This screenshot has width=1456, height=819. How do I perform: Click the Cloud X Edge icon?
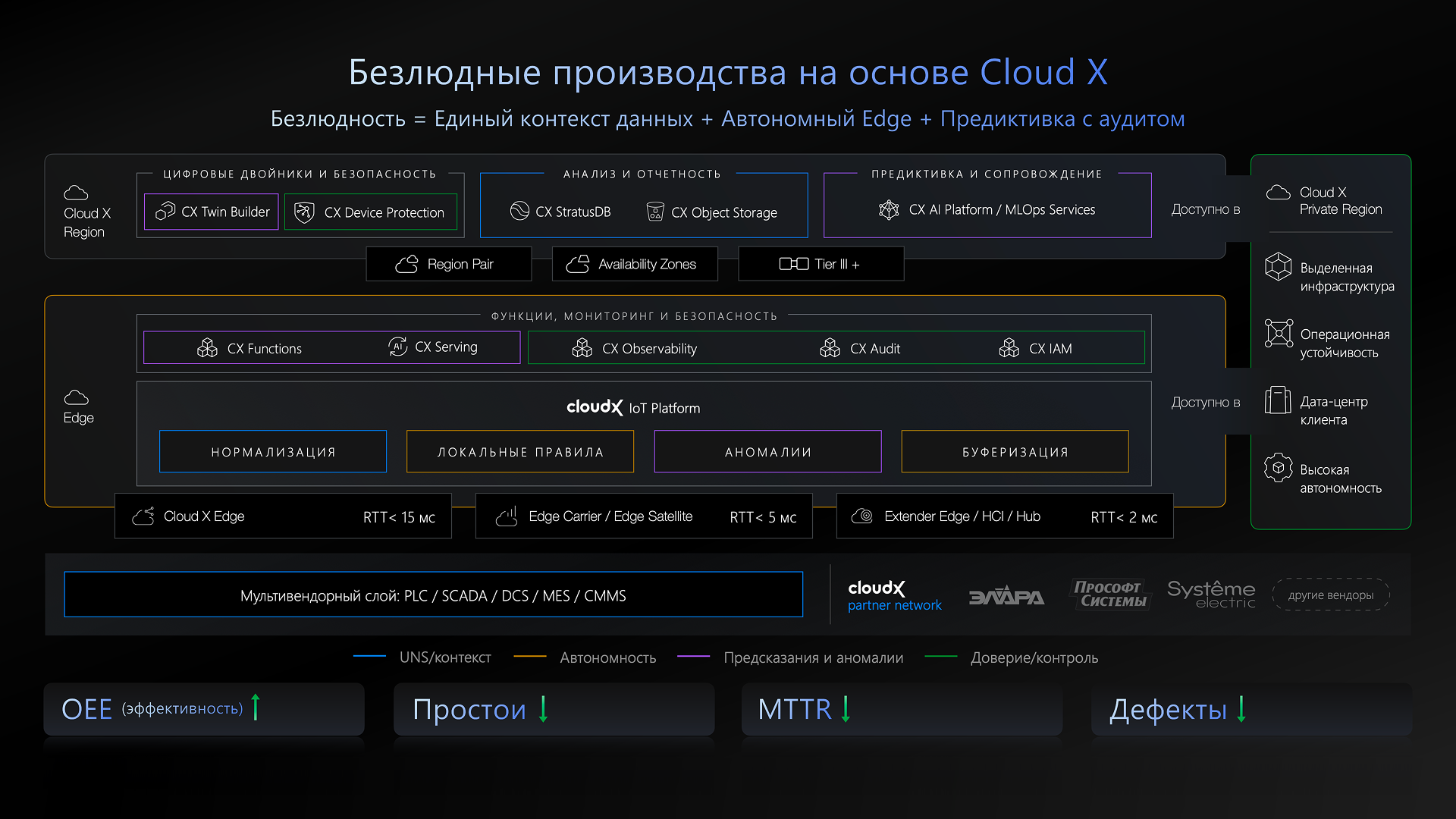(x=143, y=516)
